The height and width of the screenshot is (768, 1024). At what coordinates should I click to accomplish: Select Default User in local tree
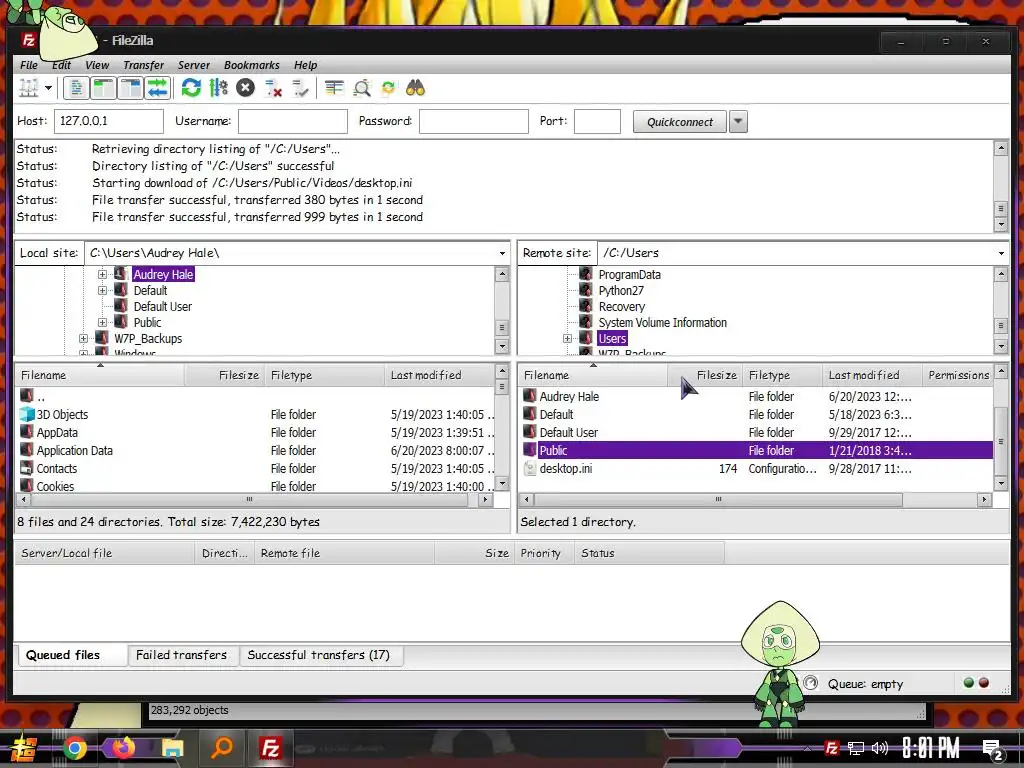[x=163, y=306]
